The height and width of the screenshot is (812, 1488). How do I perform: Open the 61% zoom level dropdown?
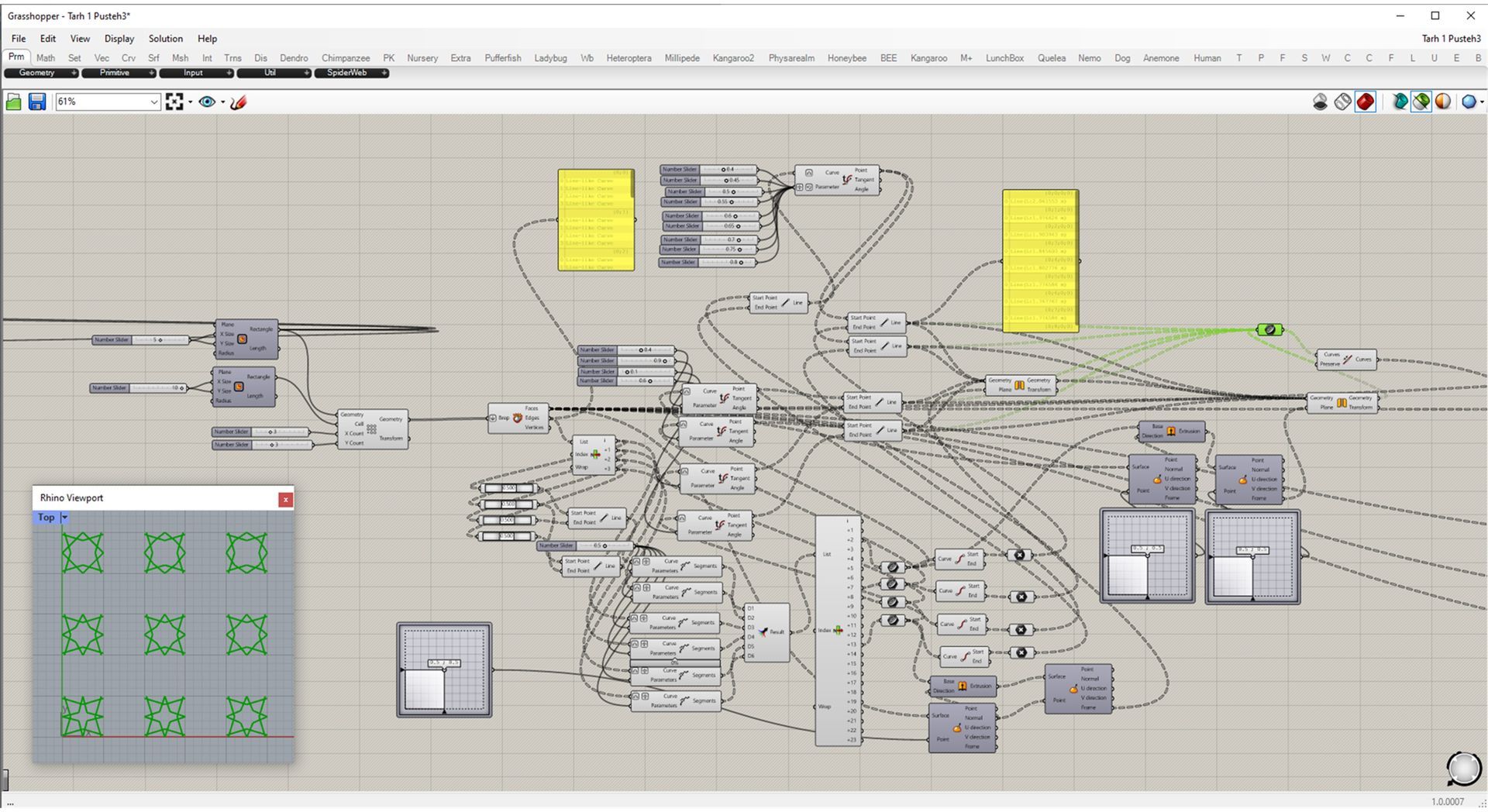point(153,102)
